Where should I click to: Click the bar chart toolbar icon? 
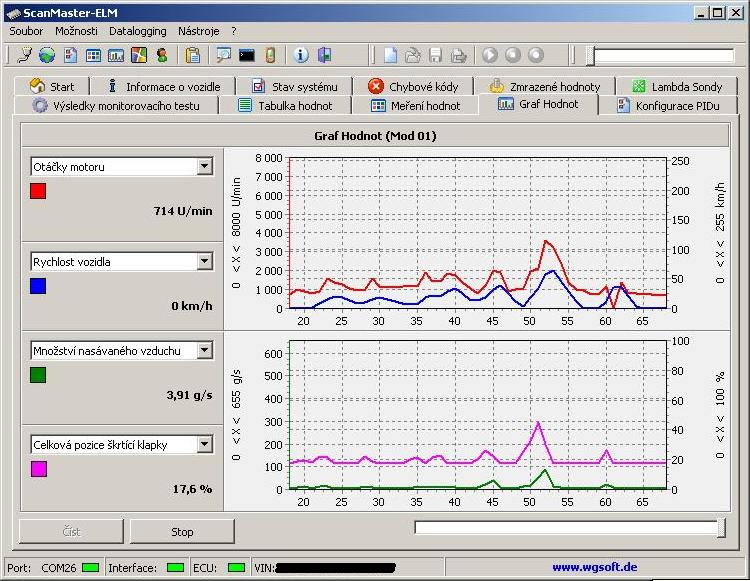(116, 55)
